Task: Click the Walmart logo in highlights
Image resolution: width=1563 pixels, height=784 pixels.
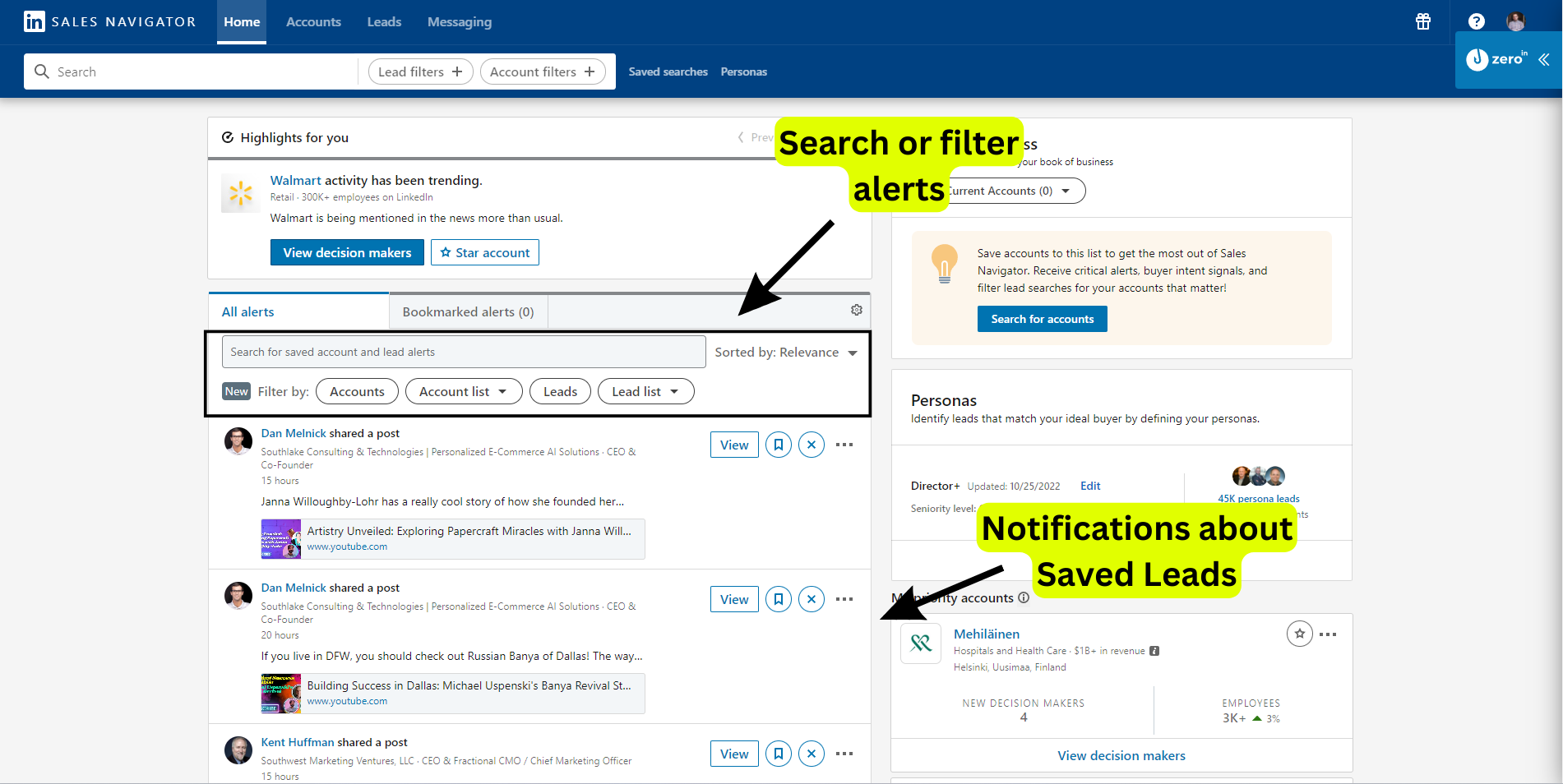Action: click(241, 193)
